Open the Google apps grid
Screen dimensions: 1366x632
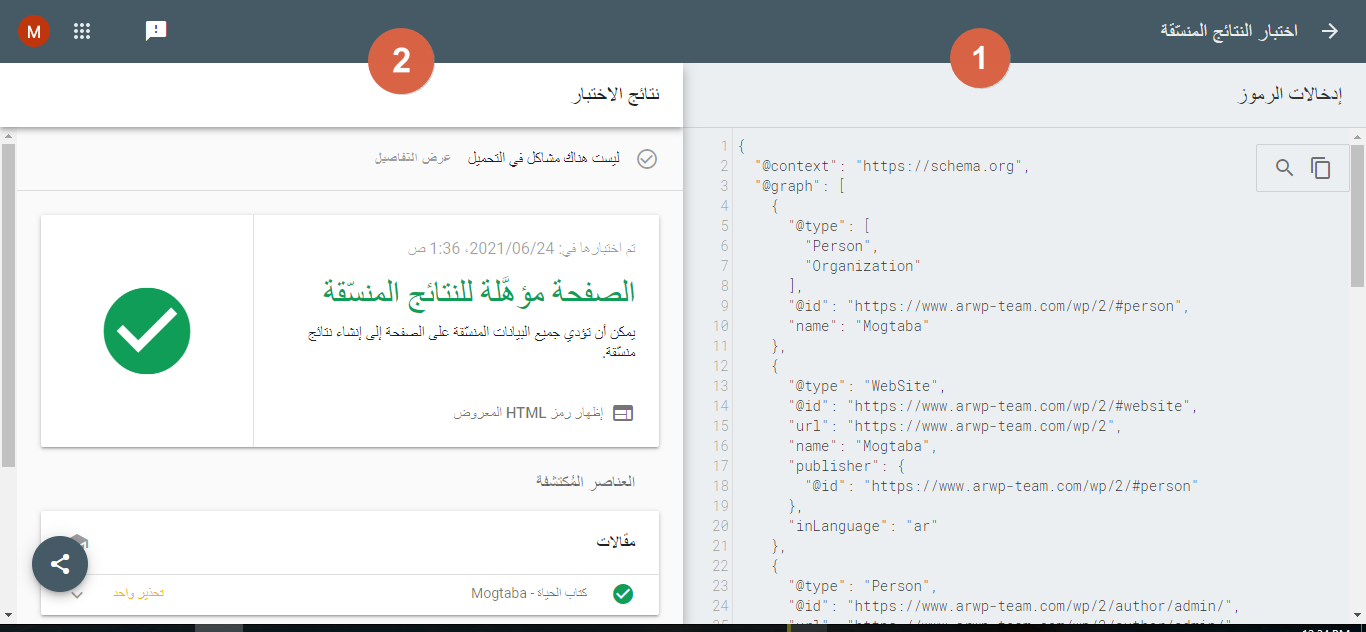tap(82, 31)
